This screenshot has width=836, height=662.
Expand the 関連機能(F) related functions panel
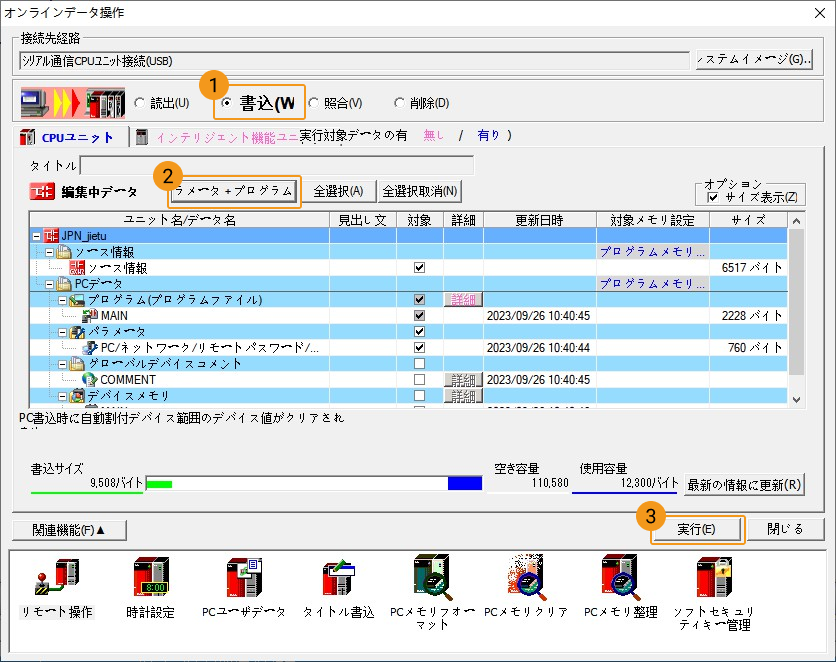pos(69,528)
